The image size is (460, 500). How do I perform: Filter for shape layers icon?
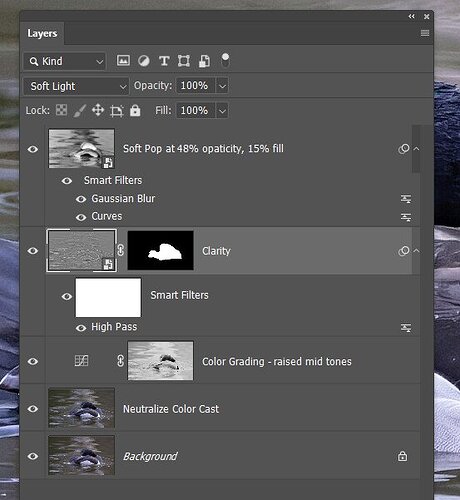click(184, 61)
